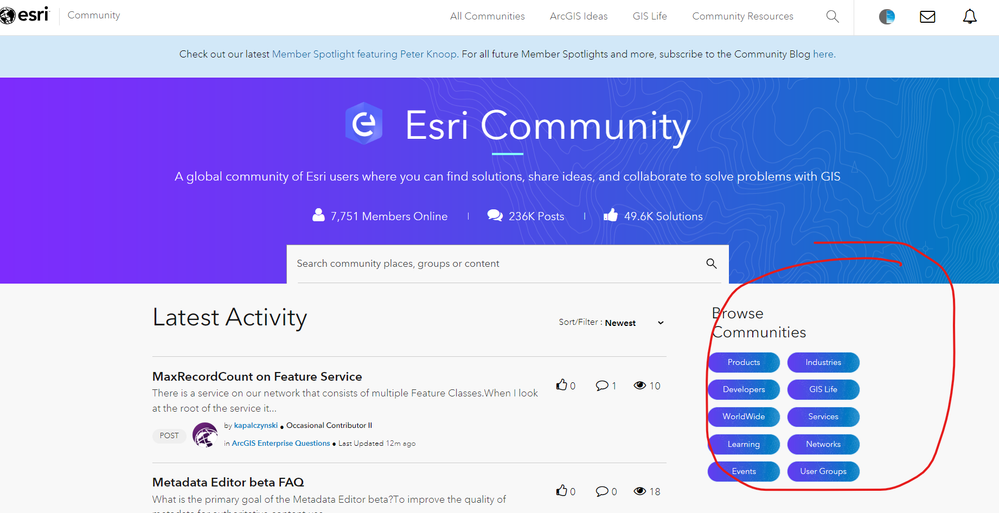
Task: Browse the Networks communities button
Action: [823, 444]
